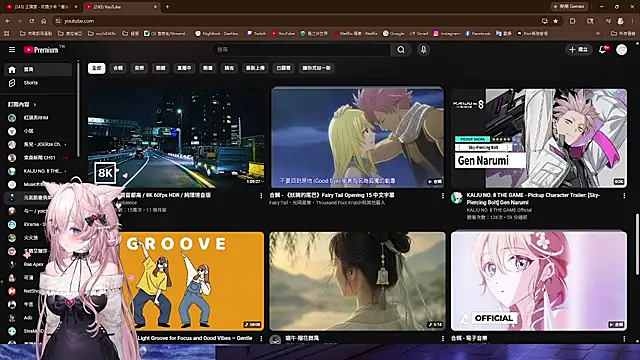
Task: Open the notifications bell
Action: tap(602, 49)
